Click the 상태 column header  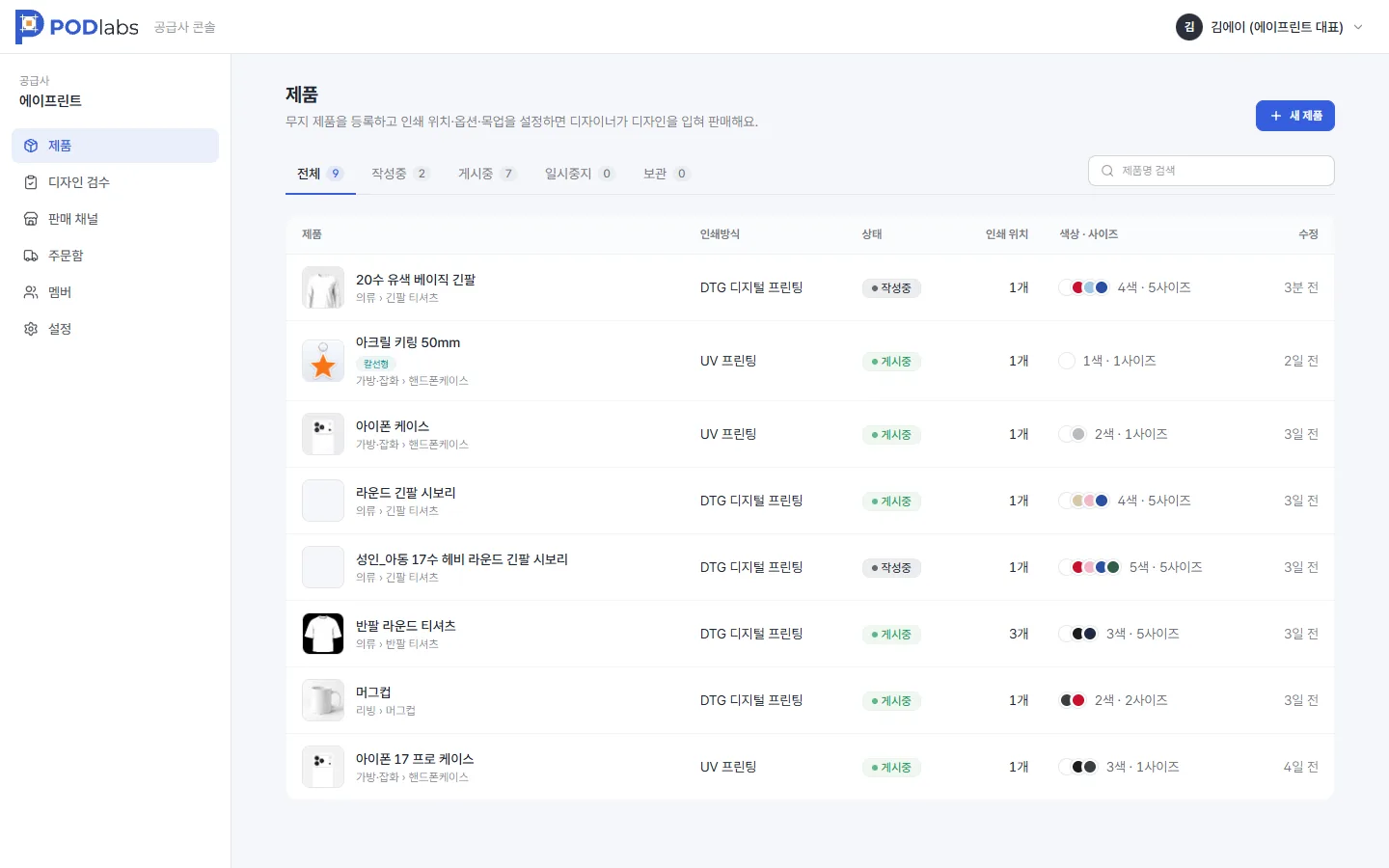872,234
